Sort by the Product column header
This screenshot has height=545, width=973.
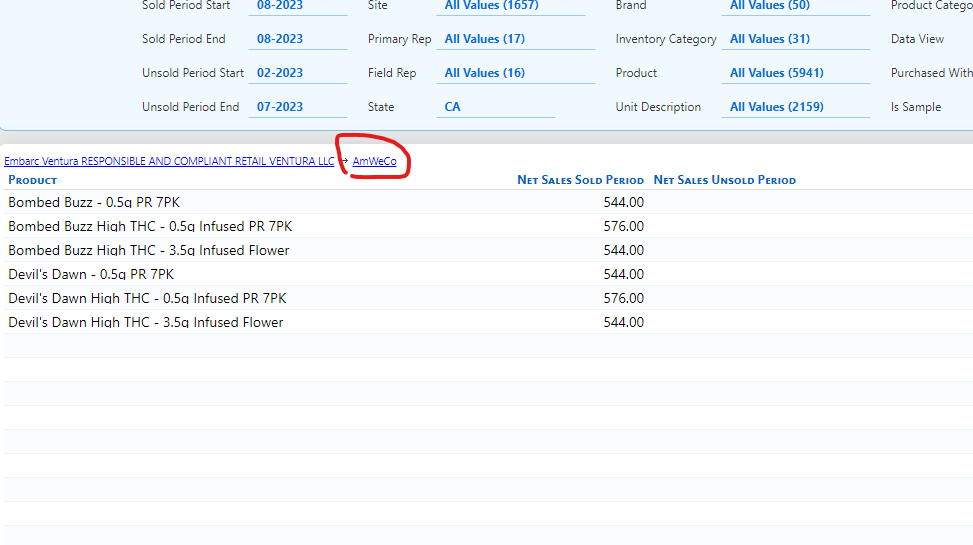(x=33, y=180)
